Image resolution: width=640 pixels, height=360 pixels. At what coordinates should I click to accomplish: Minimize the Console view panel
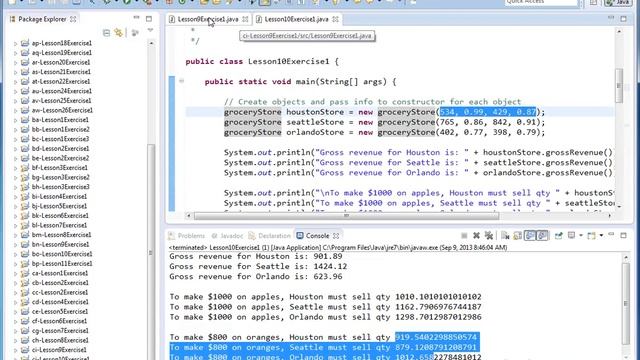(611, 235)
